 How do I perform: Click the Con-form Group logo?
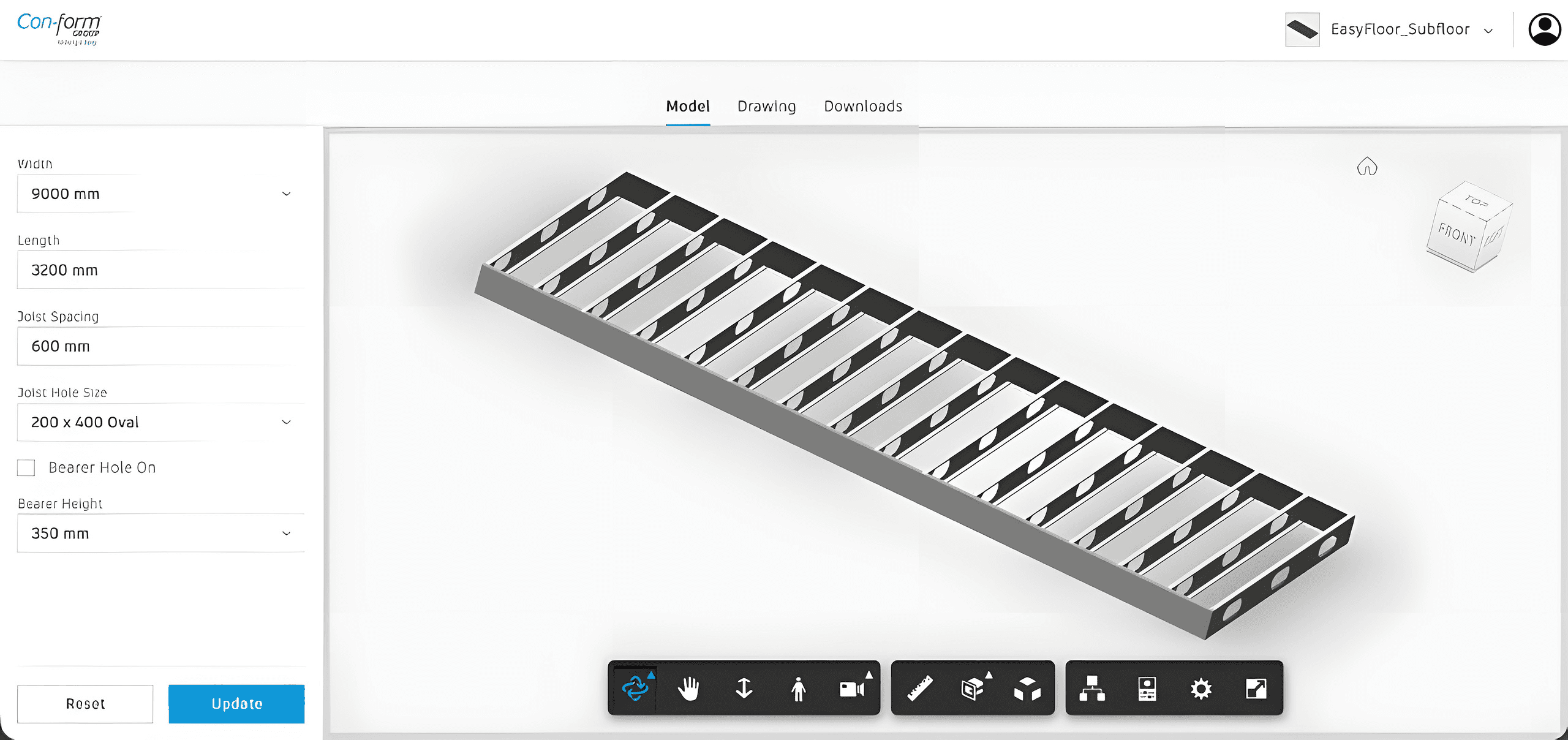[x=59, y=29]
